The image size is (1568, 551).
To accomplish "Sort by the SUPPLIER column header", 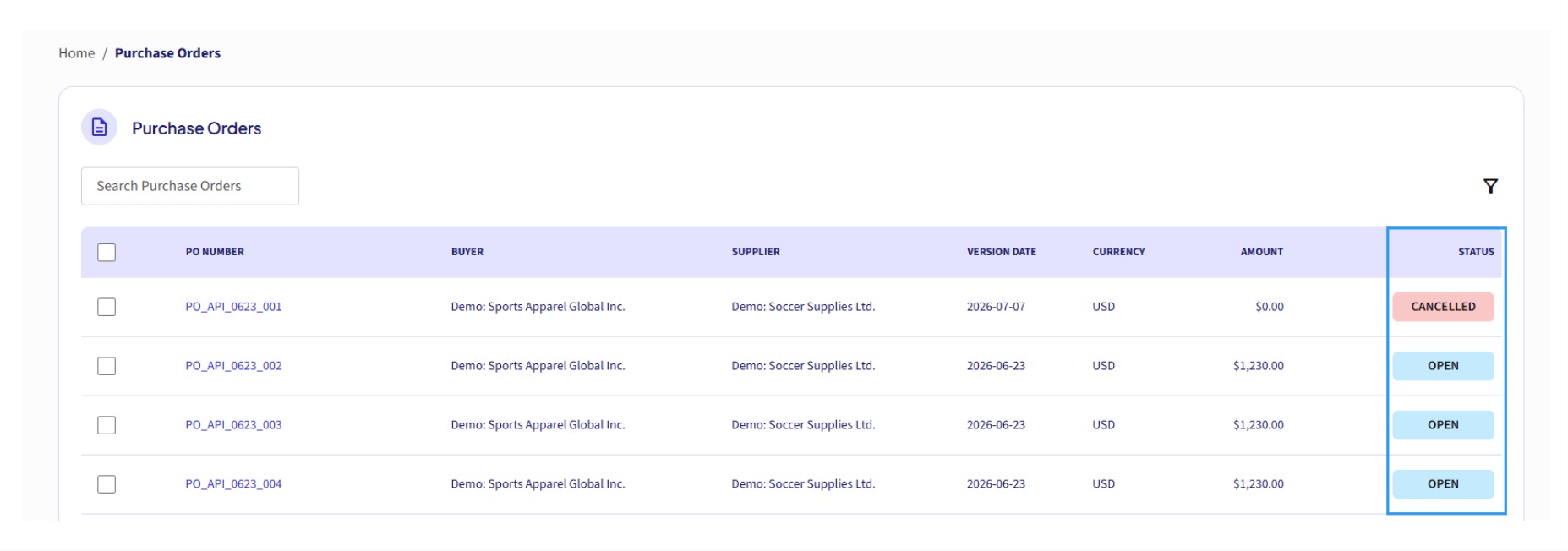I will click(x=756, y=252).
